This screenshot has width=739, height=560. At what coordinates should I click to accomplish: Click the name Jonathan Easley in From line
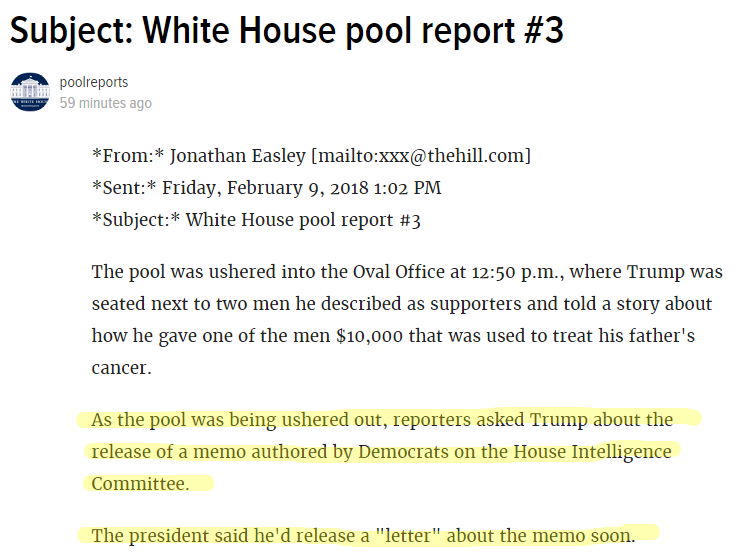[x=238, y=156]
